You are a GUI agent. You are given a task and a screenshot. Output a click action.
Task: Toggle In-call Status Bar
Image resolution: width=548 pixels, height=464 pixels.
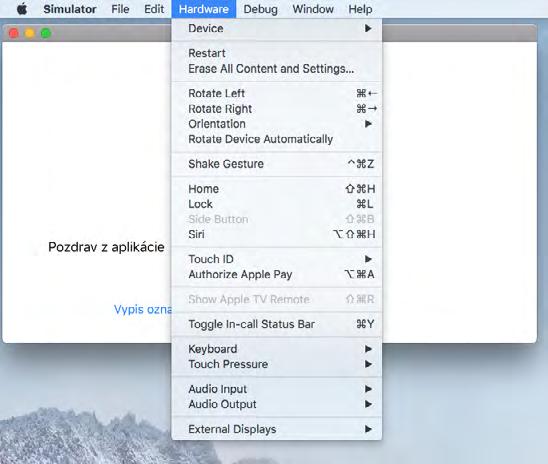point(277,324)
